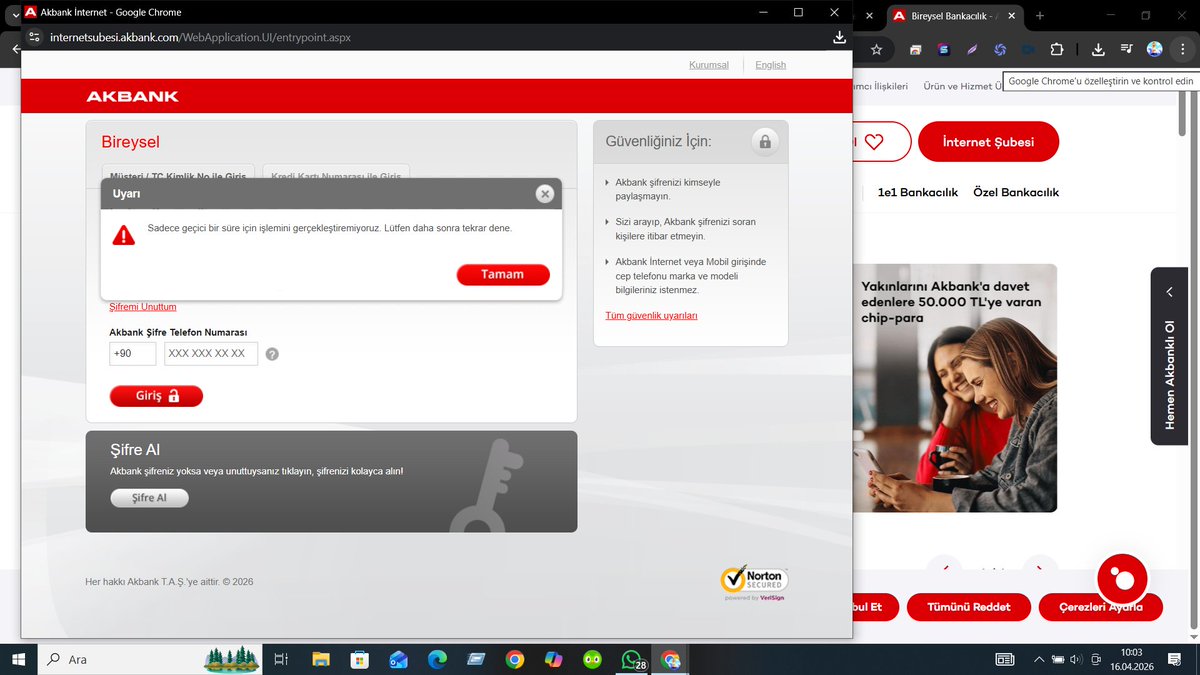Launch File Explorer from the taskbar
1200x675 pixels.
point(321,660)
